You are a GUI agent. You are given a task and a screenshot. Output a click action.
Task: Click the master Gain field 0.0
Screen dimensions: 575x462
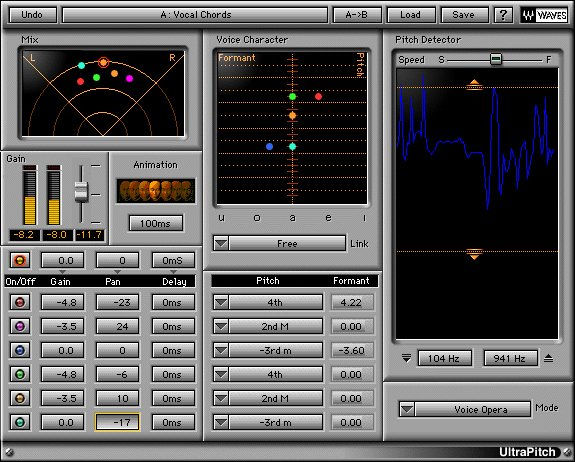coord(63,260)
